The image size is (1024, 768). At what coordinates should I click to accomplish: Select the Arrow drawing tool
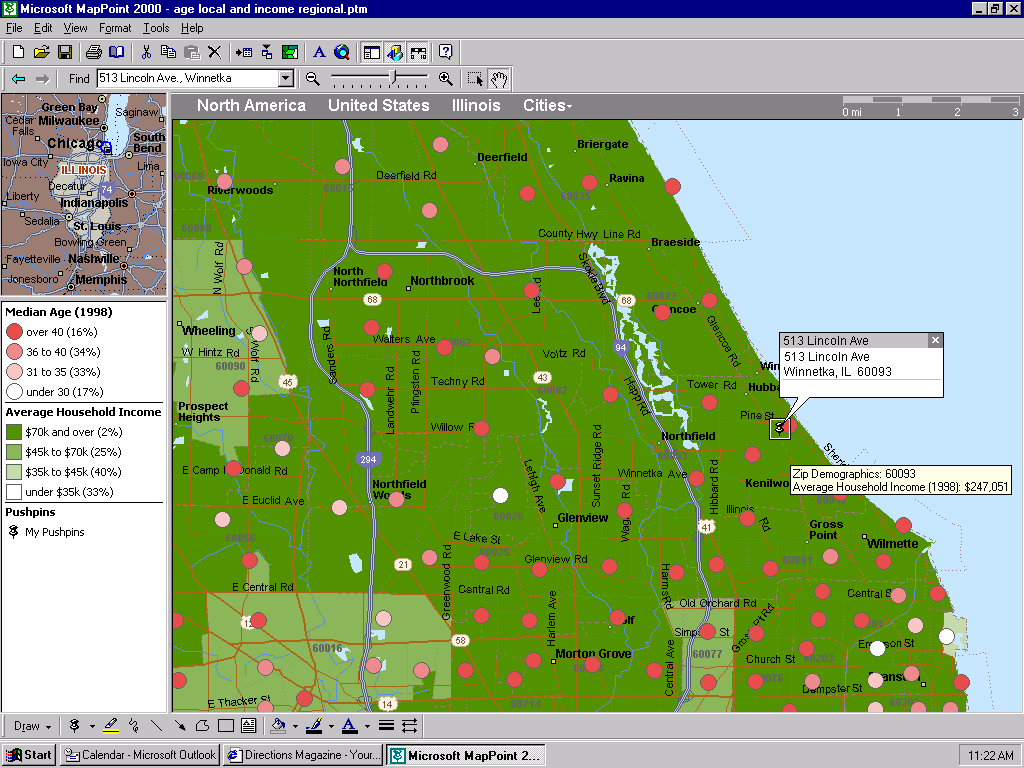179,726
